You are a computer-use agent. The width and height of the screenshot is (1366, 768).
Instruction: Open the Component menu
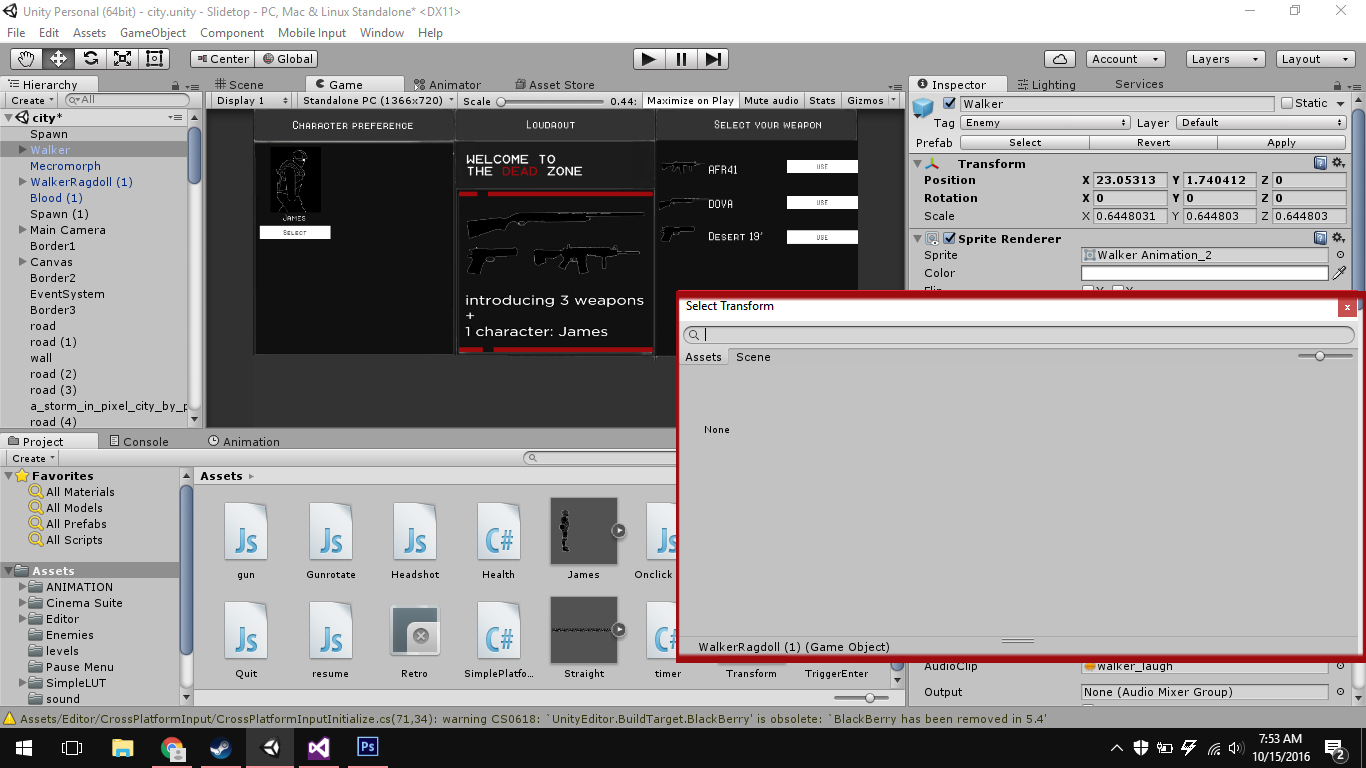coord(232,32)
